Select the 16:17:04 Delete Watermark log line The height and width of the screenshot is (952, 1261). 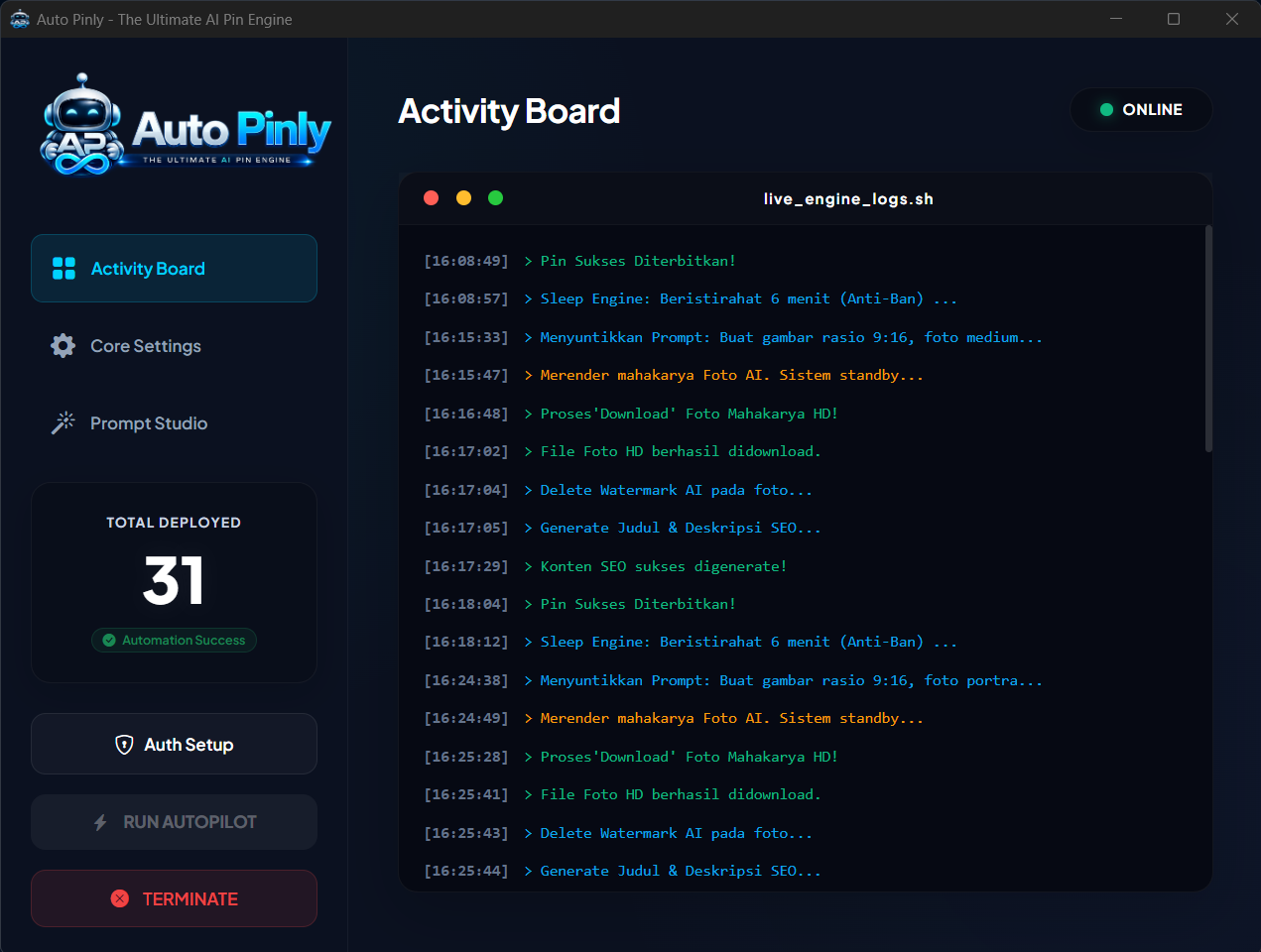(618, 490)
